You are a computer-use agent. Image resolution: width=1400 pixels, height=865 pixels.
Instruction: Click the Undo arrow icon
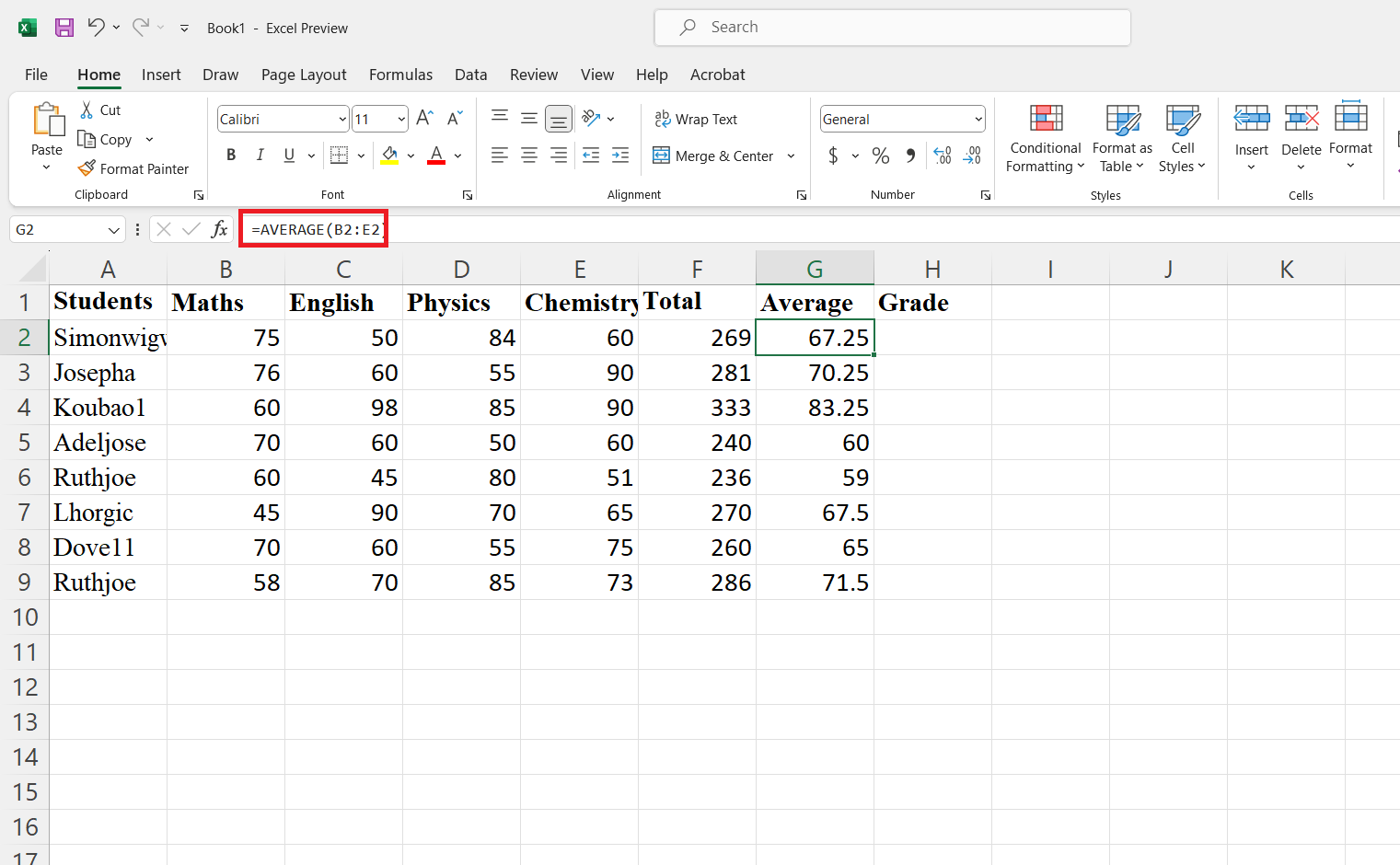(96, 28)
